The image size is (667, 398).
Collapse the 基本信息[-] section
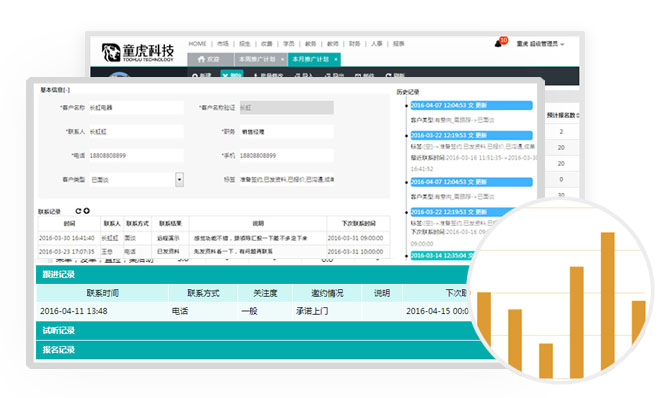pyautogui.click(x=55, y=90)
